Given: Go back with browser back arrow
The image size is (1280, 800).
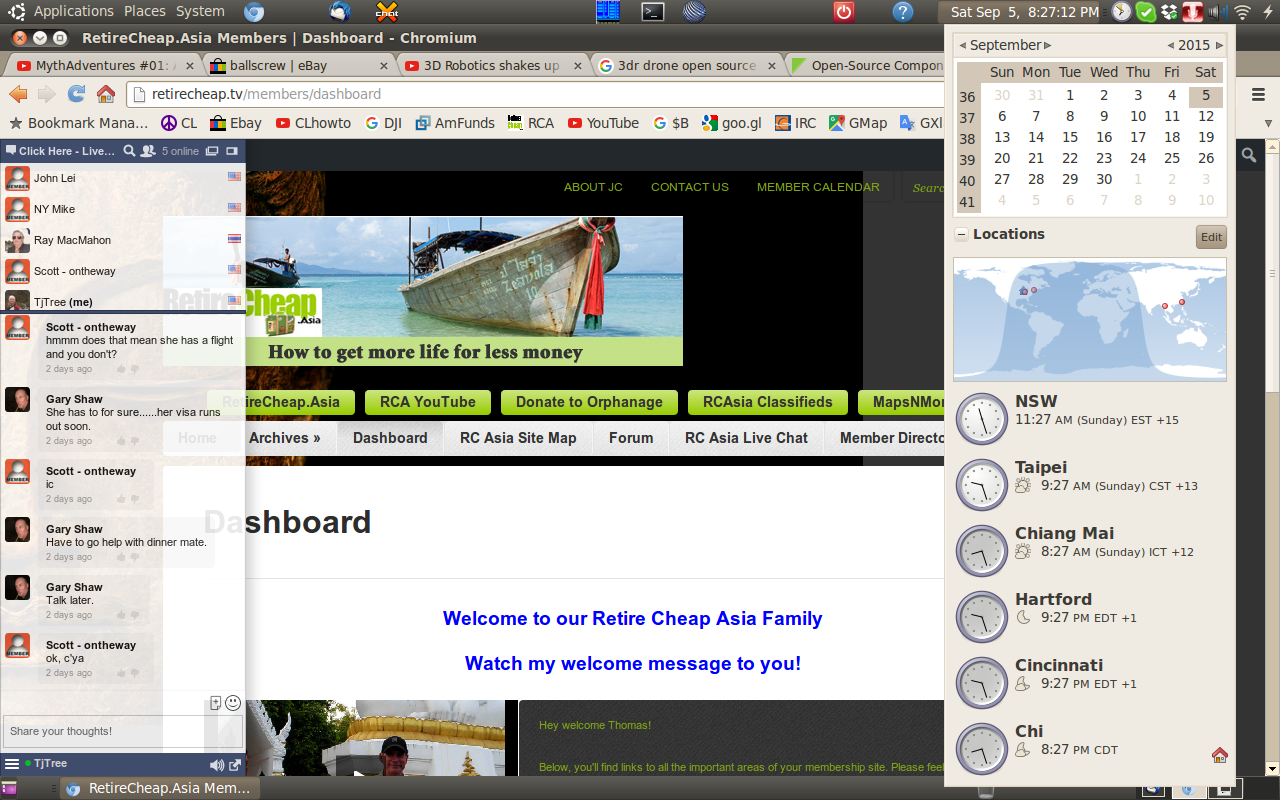Looking at the screenshot, I should point(18,94).
